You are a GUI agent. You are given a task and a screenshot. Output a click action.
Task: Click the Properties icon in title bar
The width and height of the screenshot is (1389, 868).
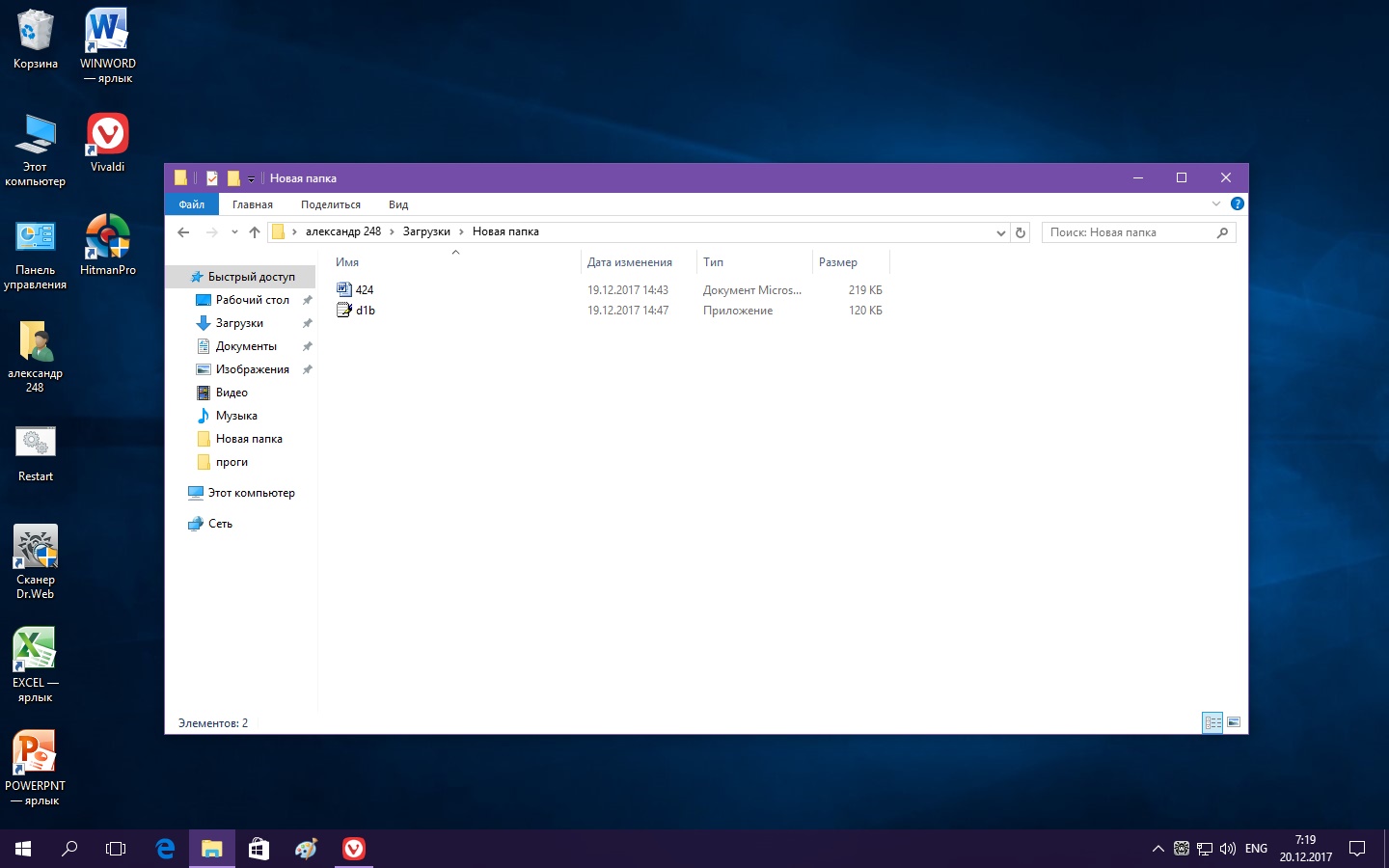pyautogui.click(x=212, y=178)
